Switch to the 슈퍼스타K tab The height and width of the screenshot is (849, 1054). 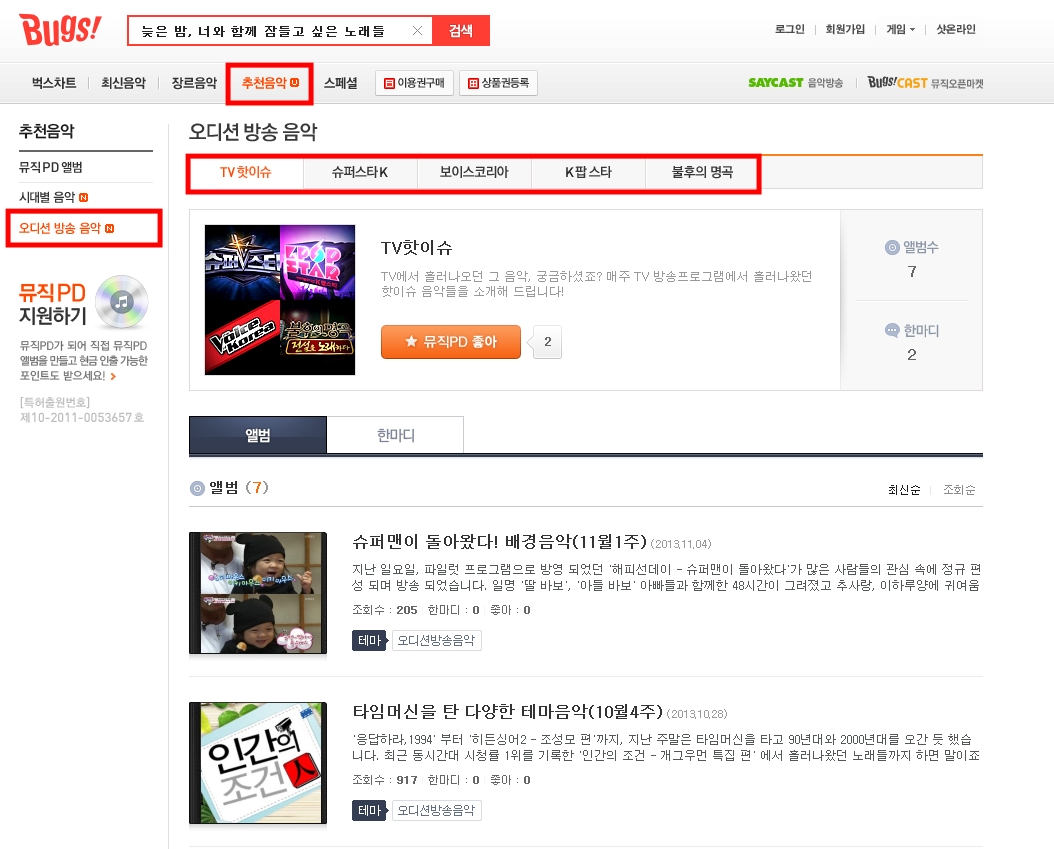[360, 172]
